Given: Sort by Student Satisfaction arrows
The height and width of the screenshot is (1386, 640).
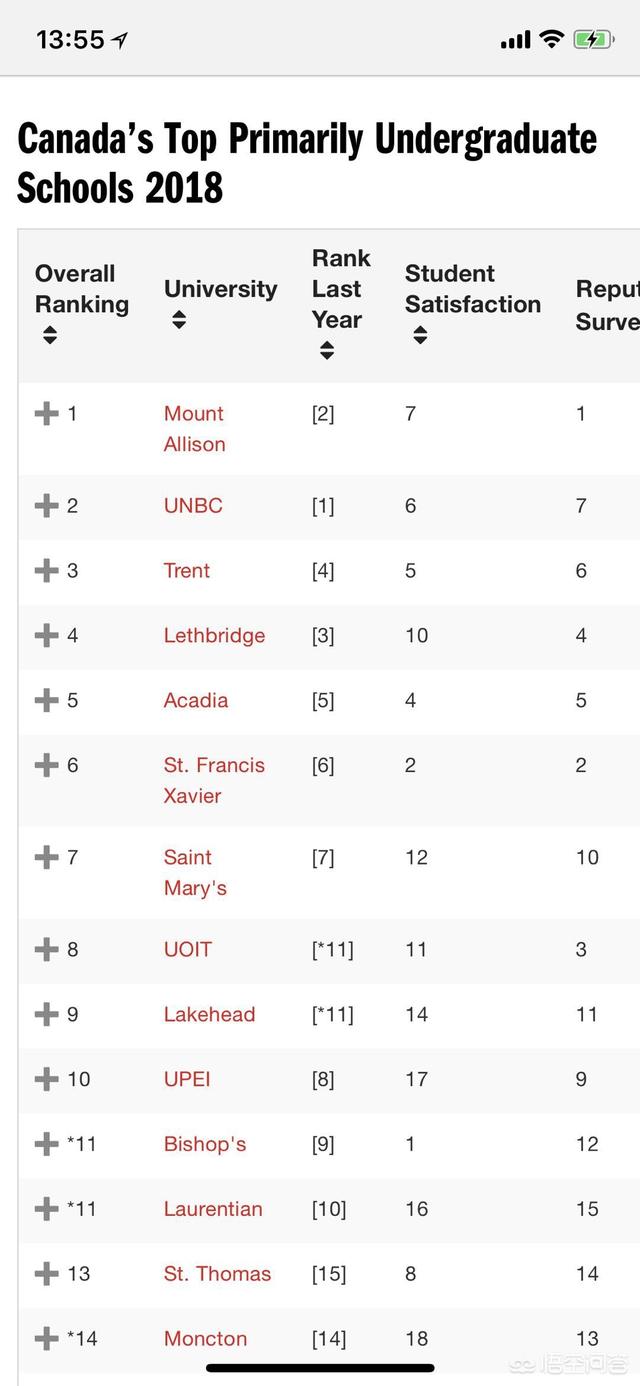Looking at the screenshot, I should 420,336.
